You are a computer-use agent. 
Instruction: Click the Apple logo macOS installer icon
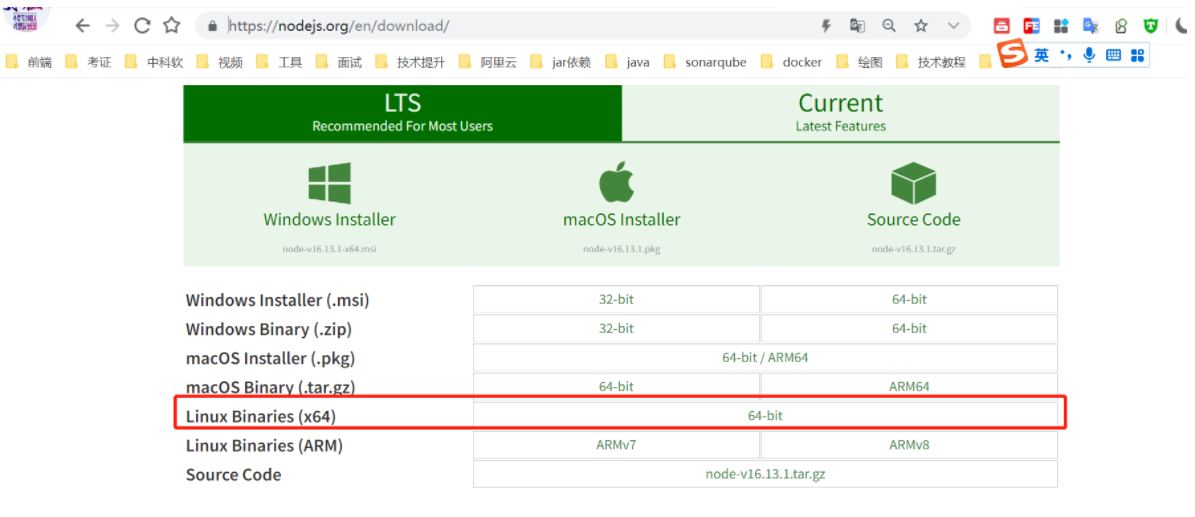(x=616, y=181)
